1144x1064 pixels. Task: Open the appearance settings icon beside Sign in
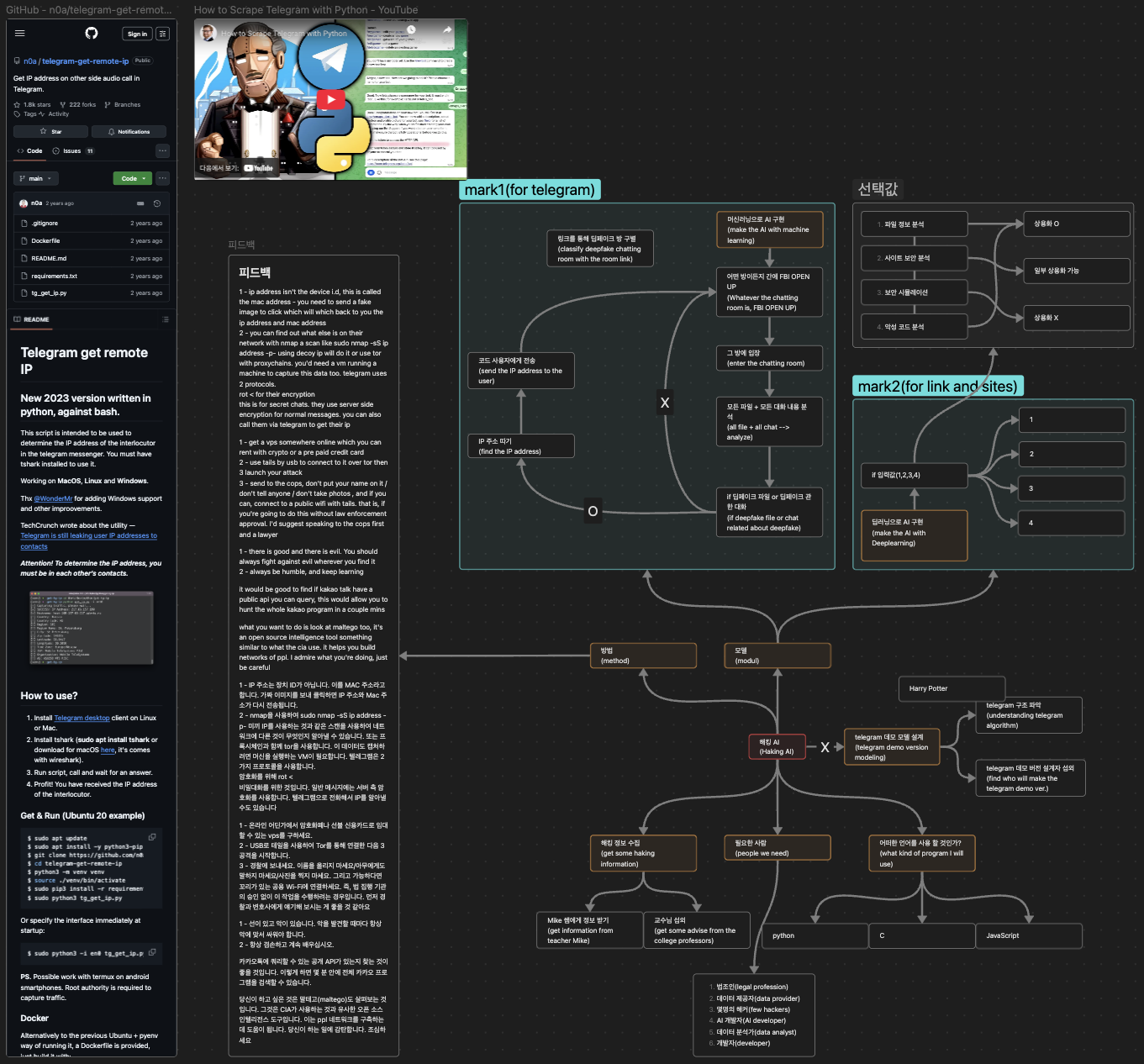(x=163, y=34)
